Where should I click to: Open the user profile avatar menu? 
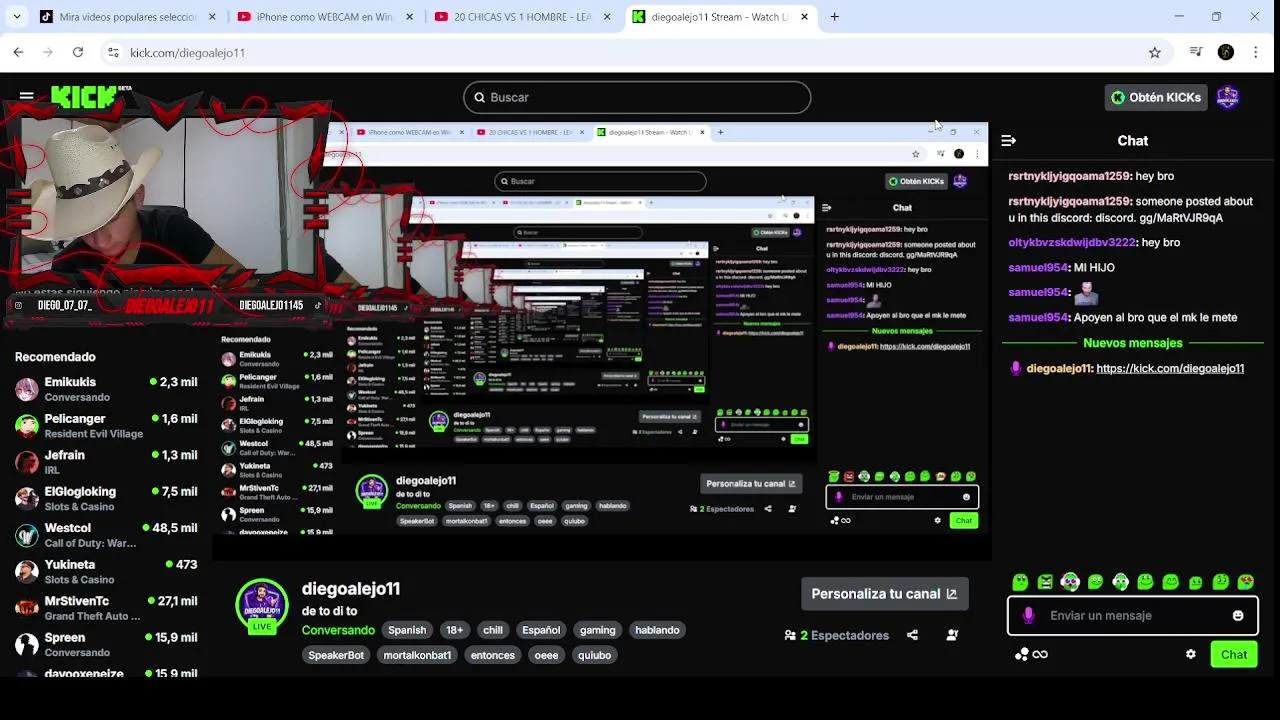1228,97
